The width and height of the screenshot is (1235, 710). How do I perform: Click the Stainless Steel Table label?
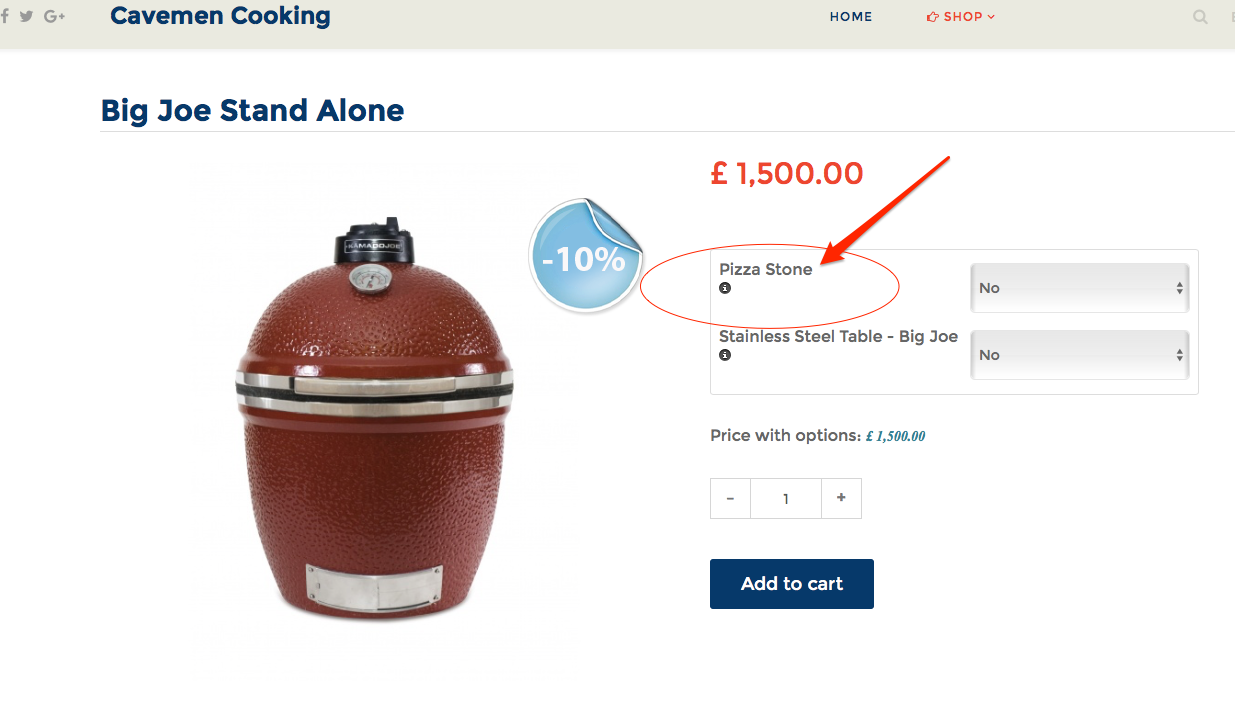pyautogui.click(x=838, y=336)
